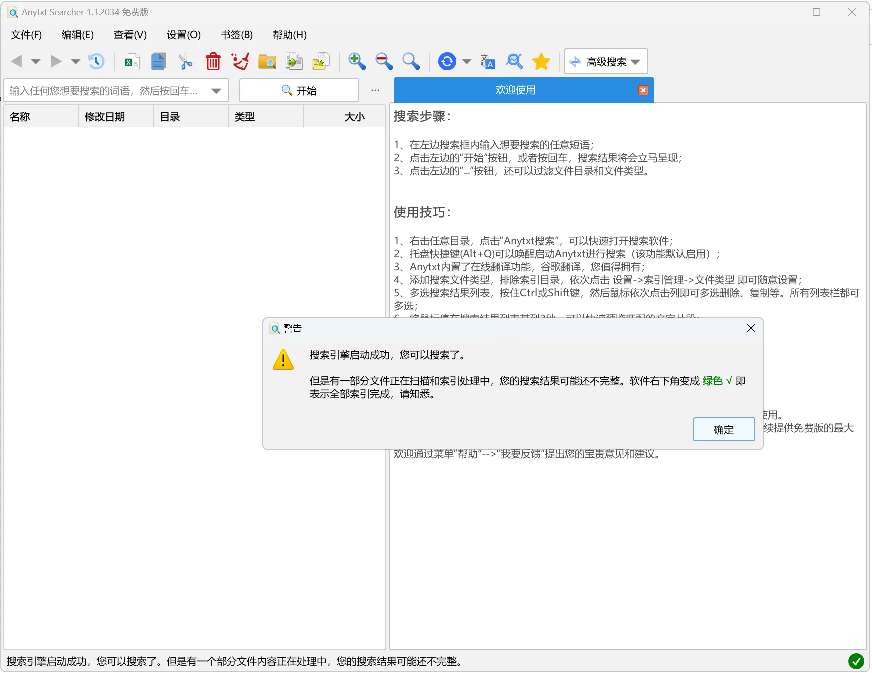Viewport: 872px width, 673px height.
Task: Open the 查看(V) menu
Action: tap(130, 34)
